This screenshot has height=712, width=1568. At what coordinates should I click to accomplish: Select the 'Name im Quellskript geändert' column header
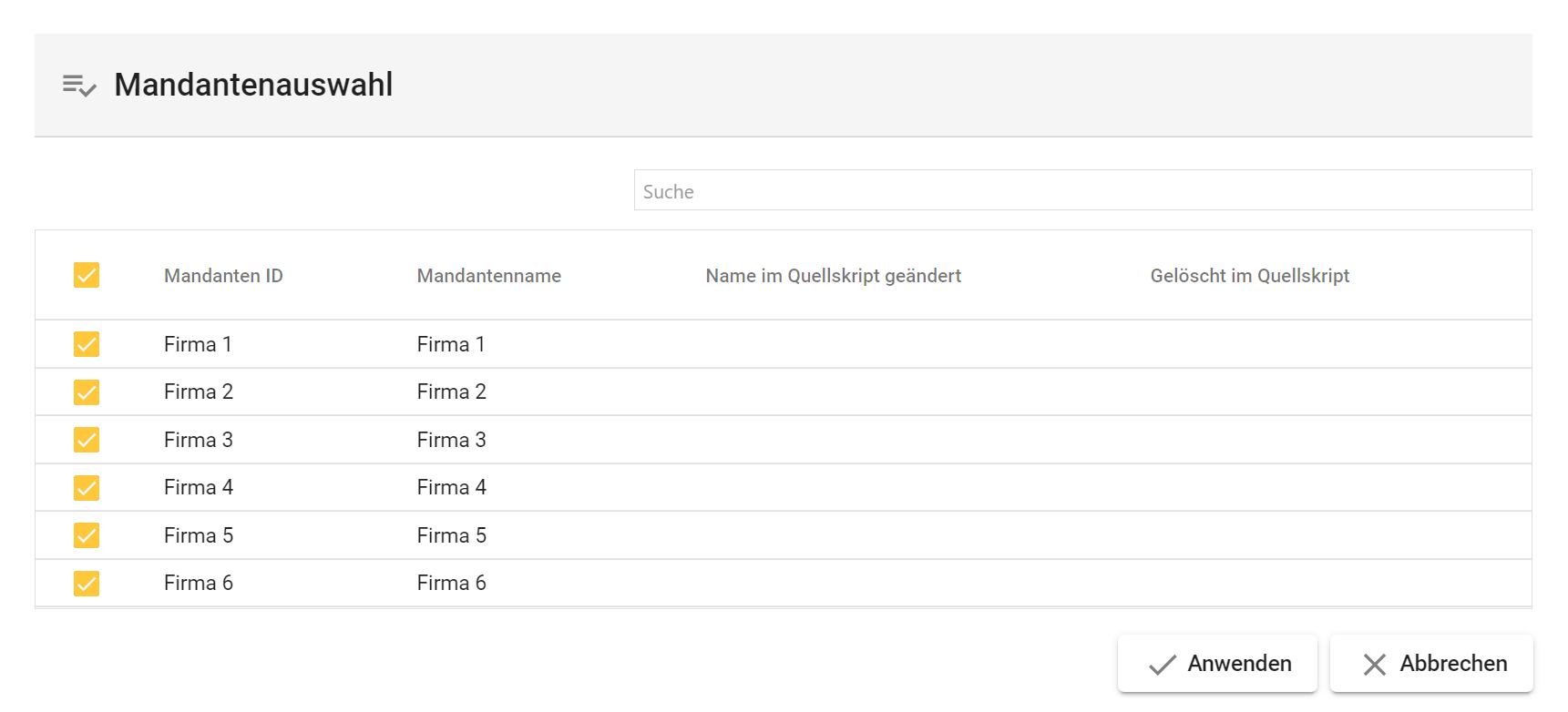(x=833, y=276)
